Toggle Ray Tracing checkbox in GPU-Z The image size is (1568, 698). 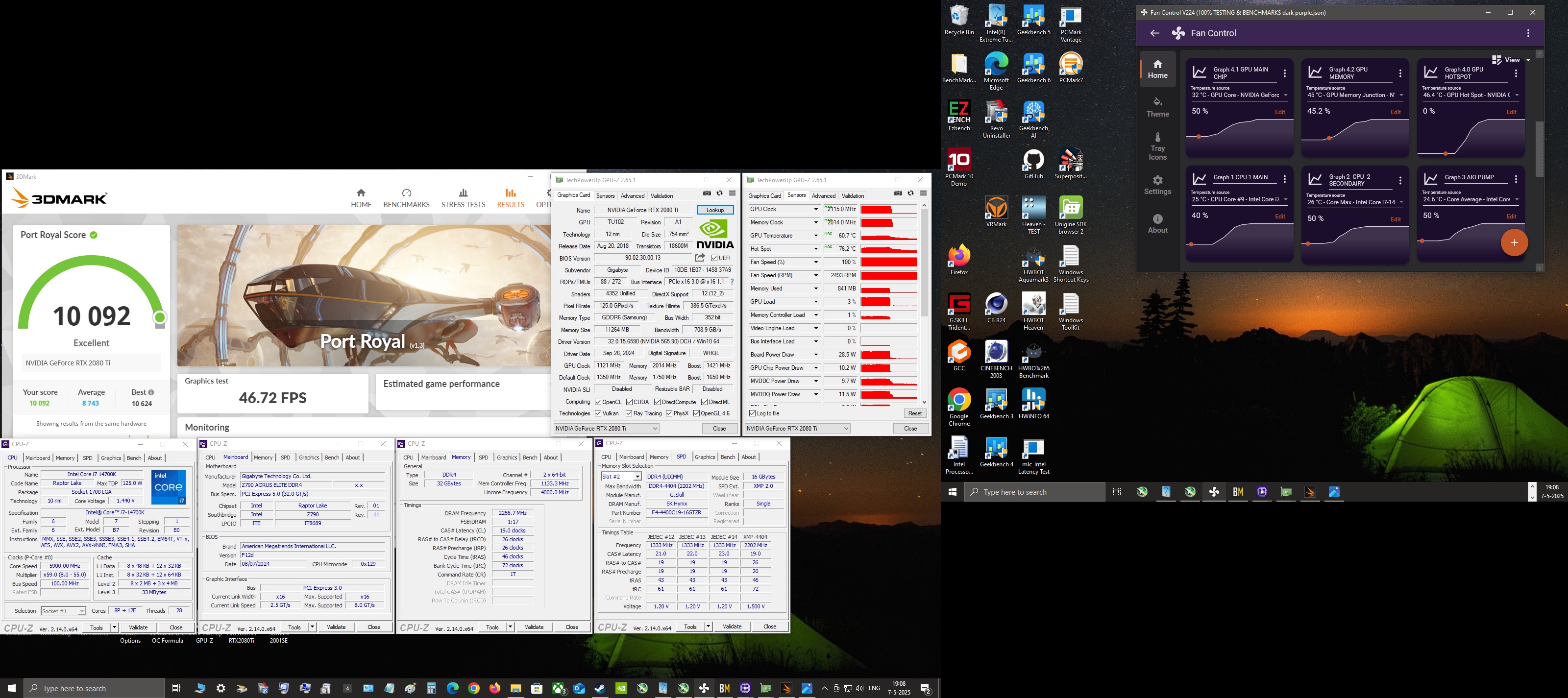tap(629, 413)
